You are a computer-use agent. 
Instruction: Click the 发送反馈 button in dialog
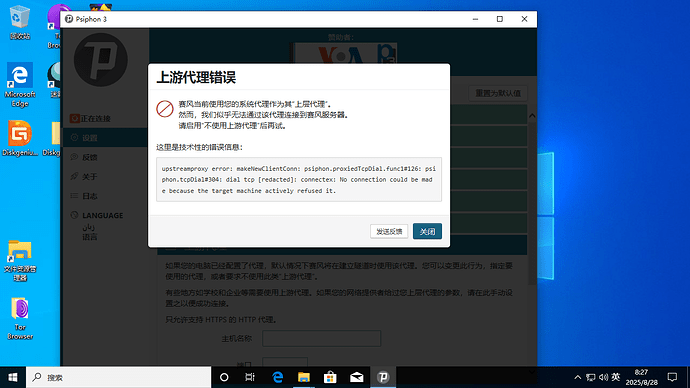[389, 231]
